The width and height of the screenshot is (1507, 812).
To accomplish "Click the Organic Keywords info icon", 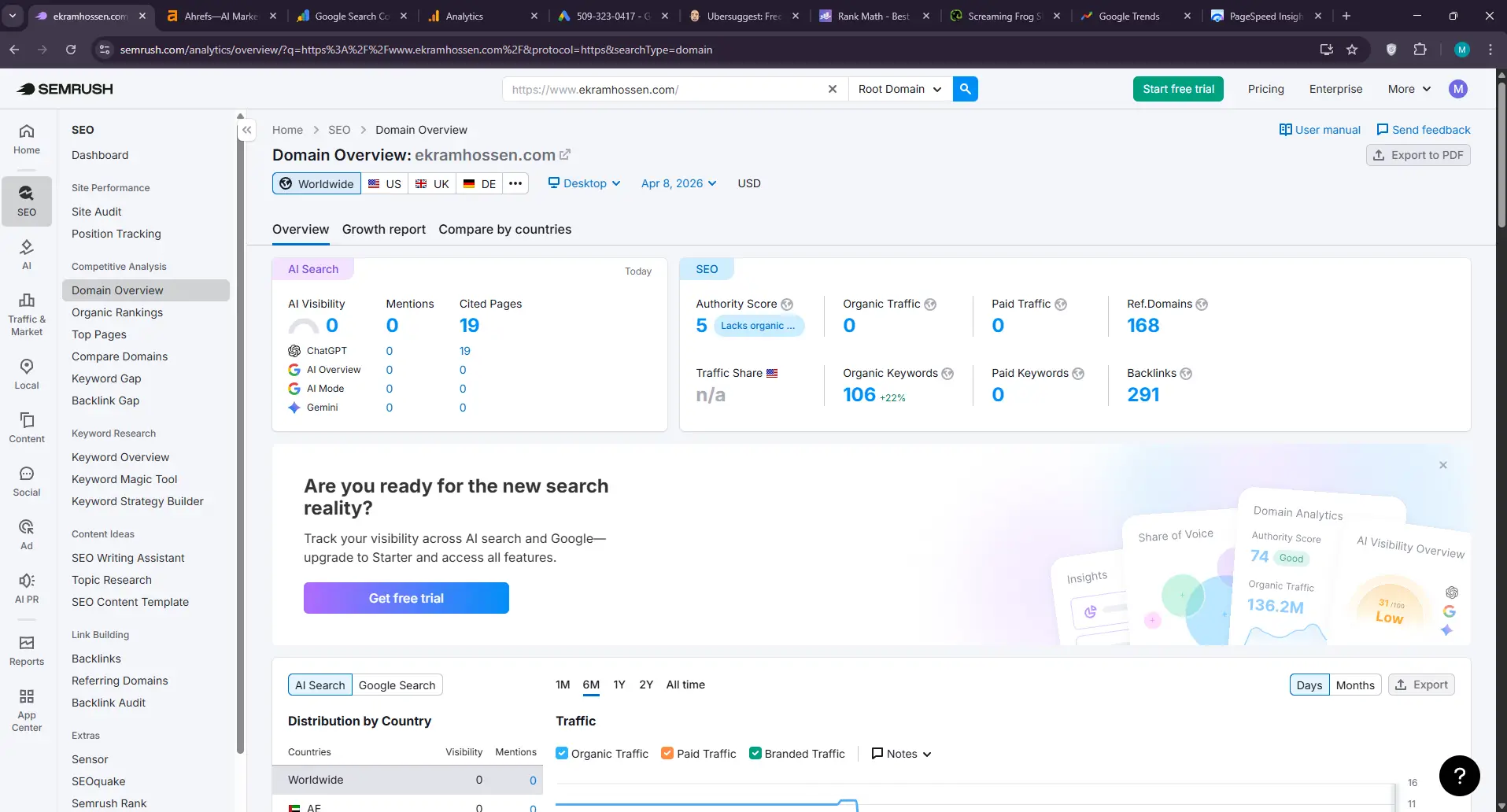I will click(947, 374).
